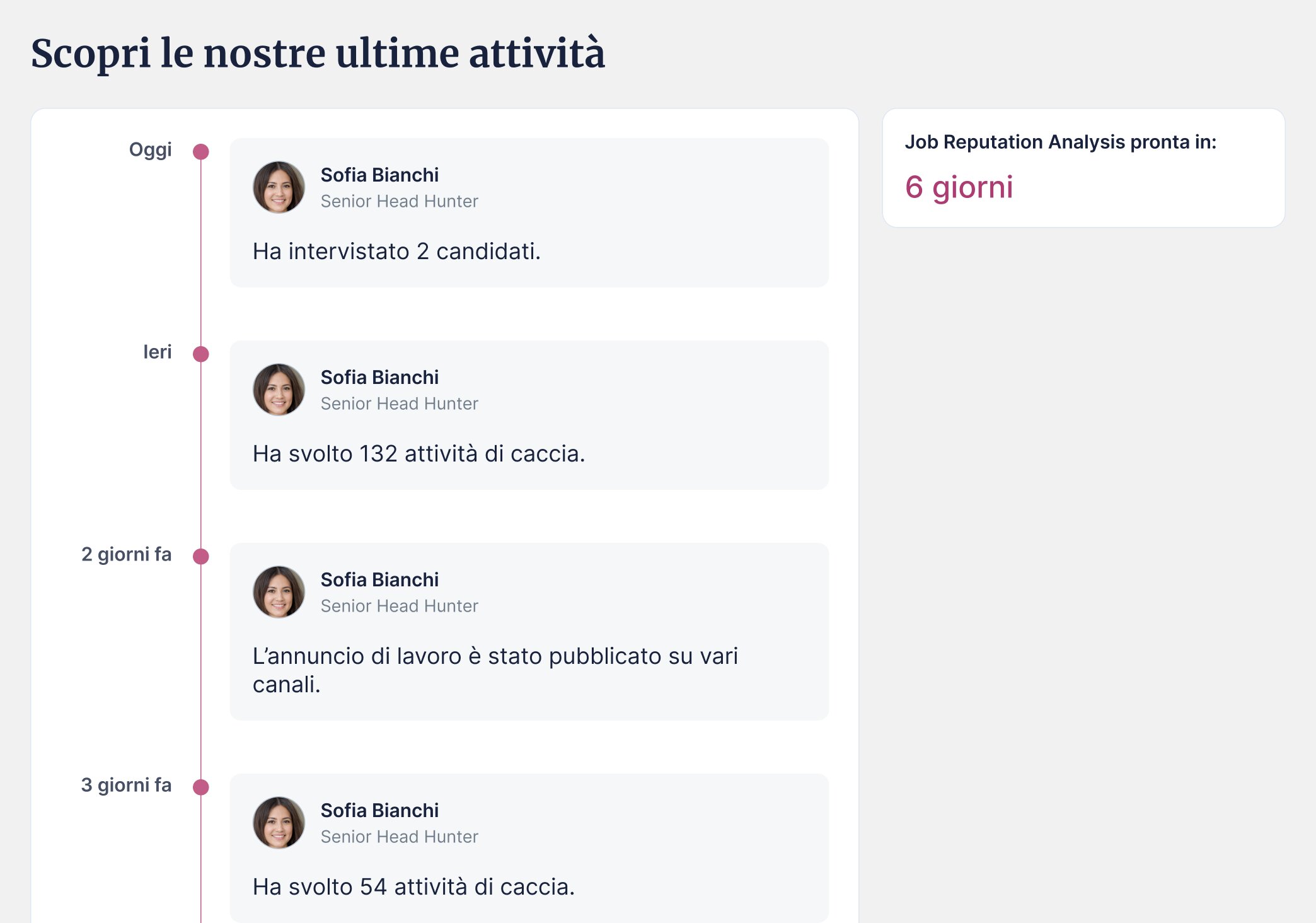Click Sofia Bianchi's avatar in the Ieri entry
1316x923 pixels.
point(279,390)
